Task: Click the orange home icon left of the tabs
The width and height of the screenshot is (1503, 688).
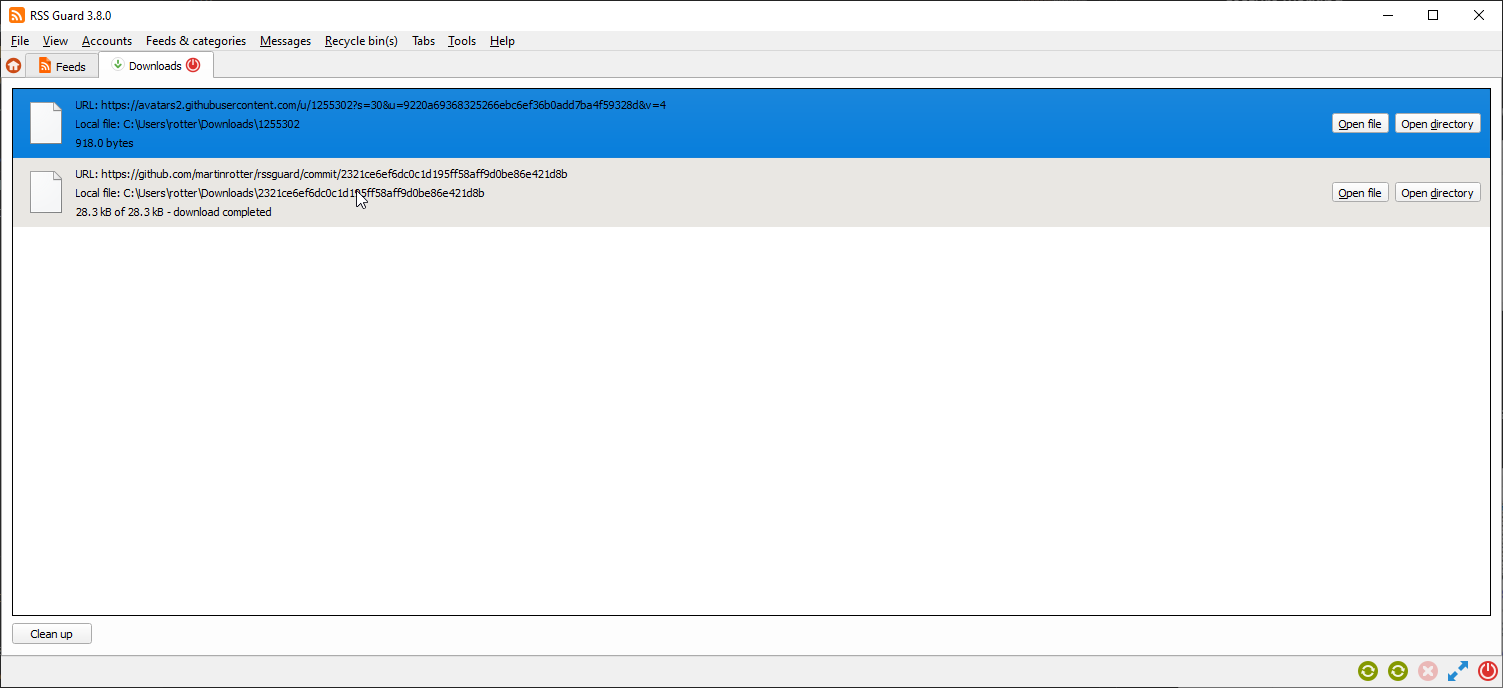Action: tap(13, 66)
